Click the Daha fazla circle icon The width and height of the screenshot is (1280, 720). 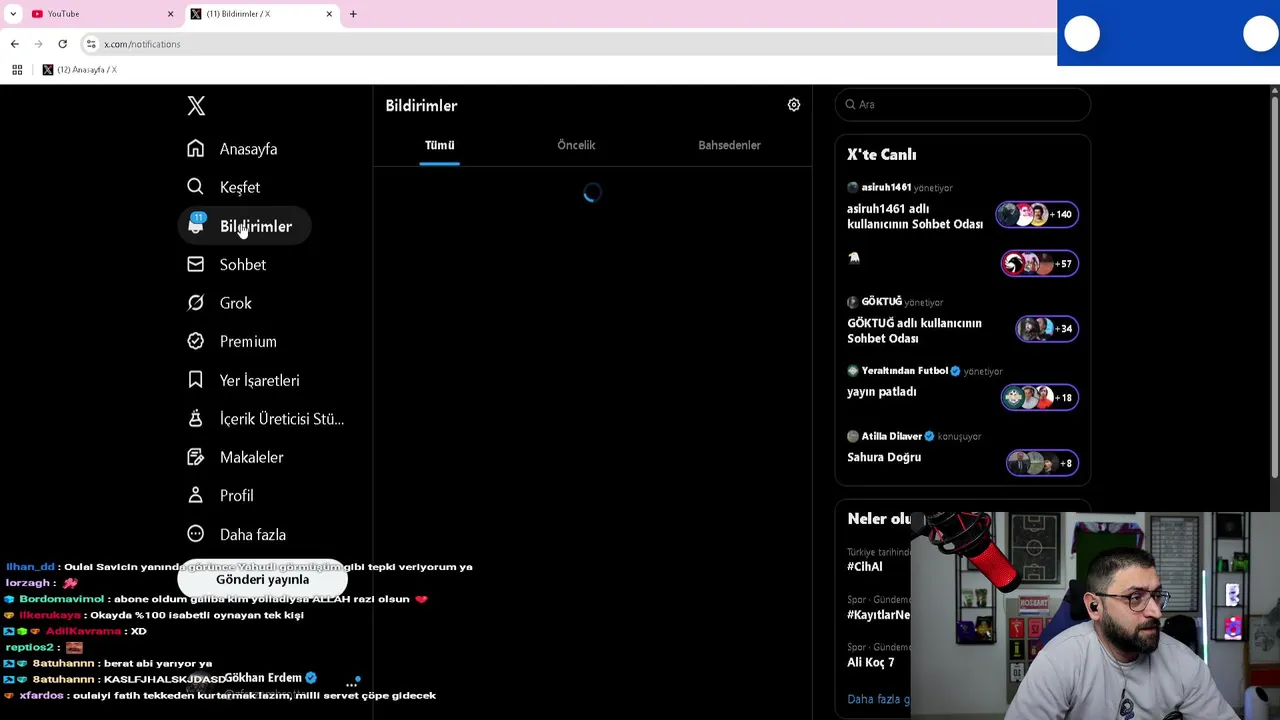(x=195, y=534)
